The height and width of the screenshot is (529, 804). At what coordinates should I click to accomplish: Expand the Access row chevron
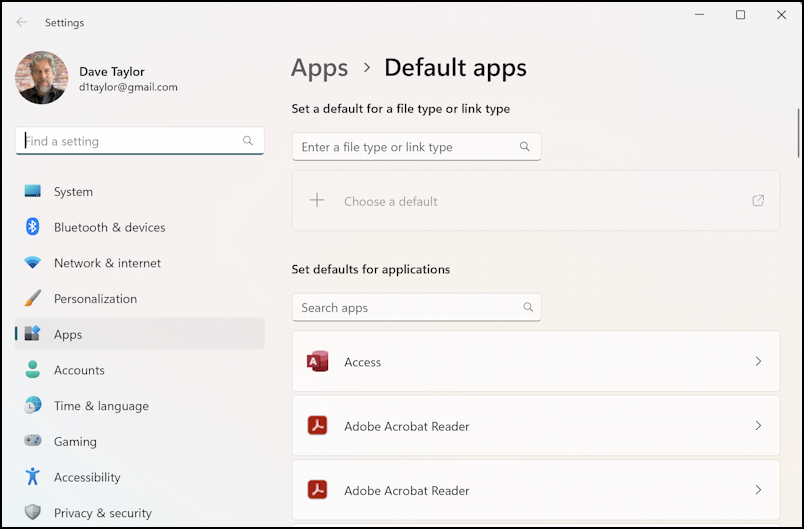click(x=758, y=361)
